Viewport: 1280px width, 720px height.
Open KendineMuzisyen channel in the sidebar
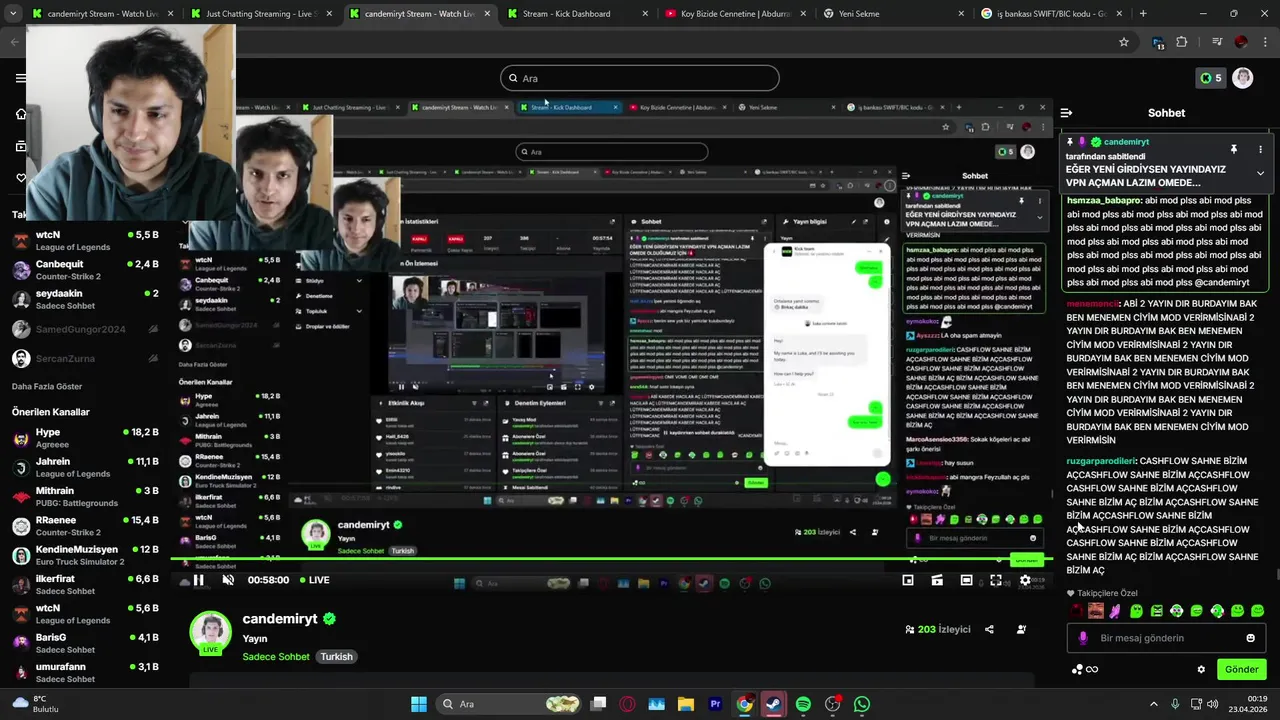coord(85,555)
